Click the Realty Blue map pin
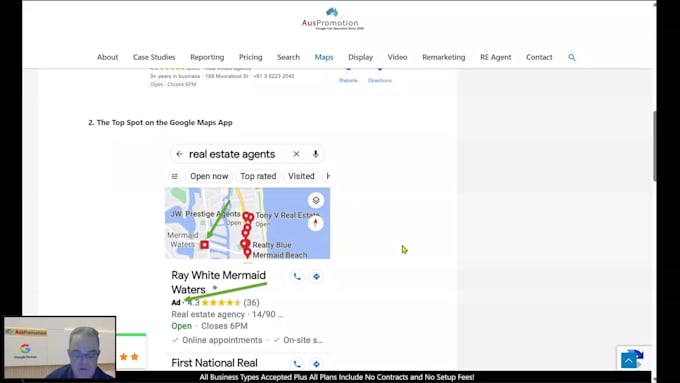Screen dimensions: 680x383 [x=245, y=244]
